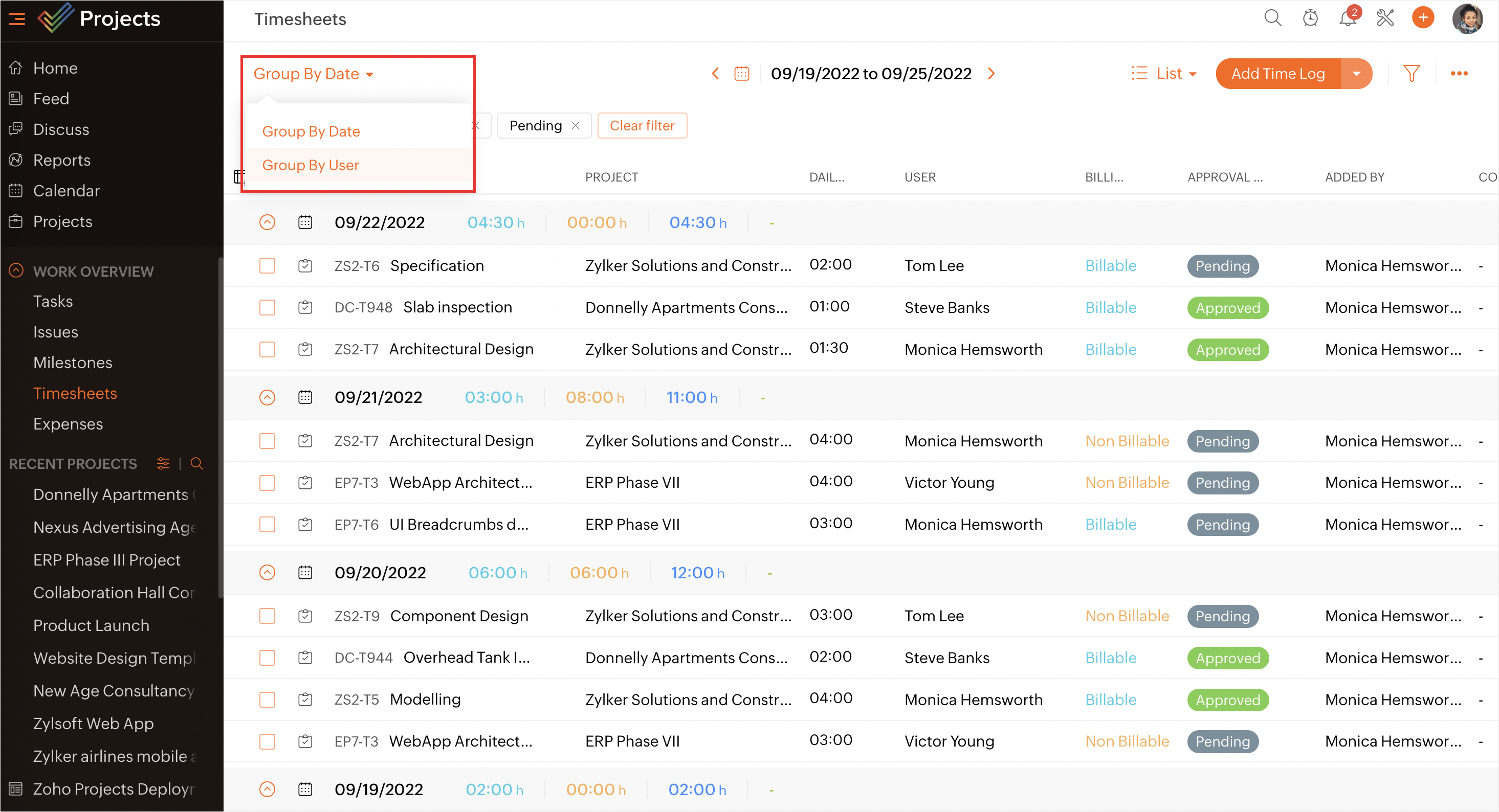The width and height of the screenshot is (1499, 812).
Task: Click the orange plus quick-add icon
Action: (x=1423, y=18)
